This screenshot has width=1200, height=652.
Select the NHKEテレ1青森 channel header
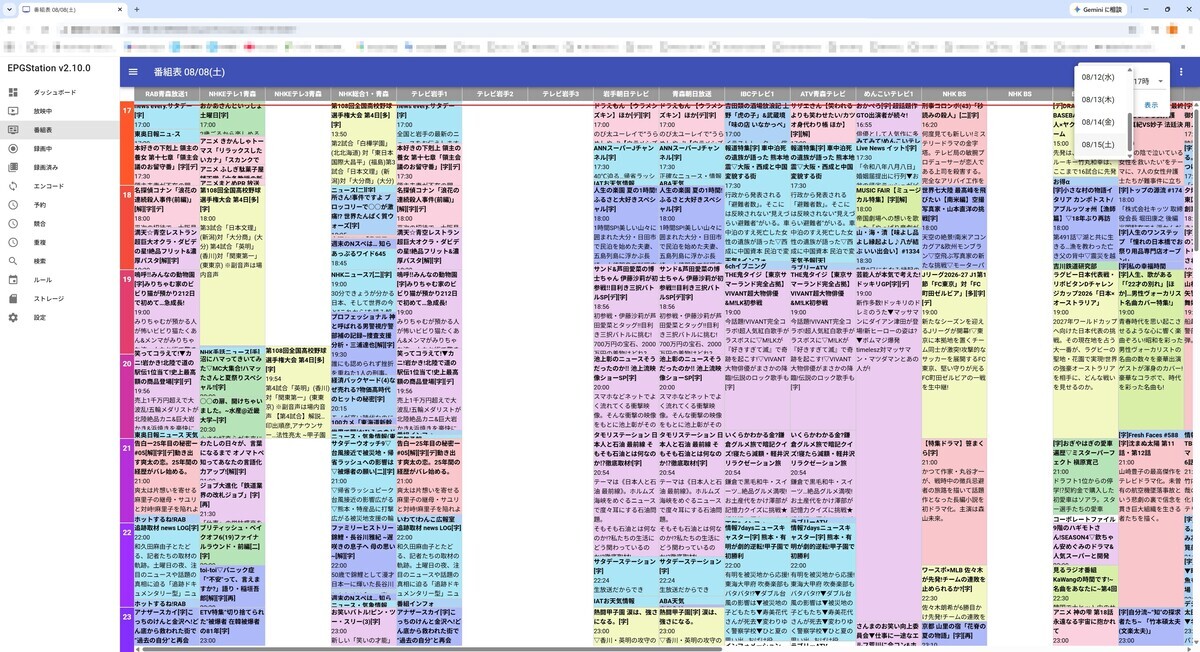[x=231, y=94]
